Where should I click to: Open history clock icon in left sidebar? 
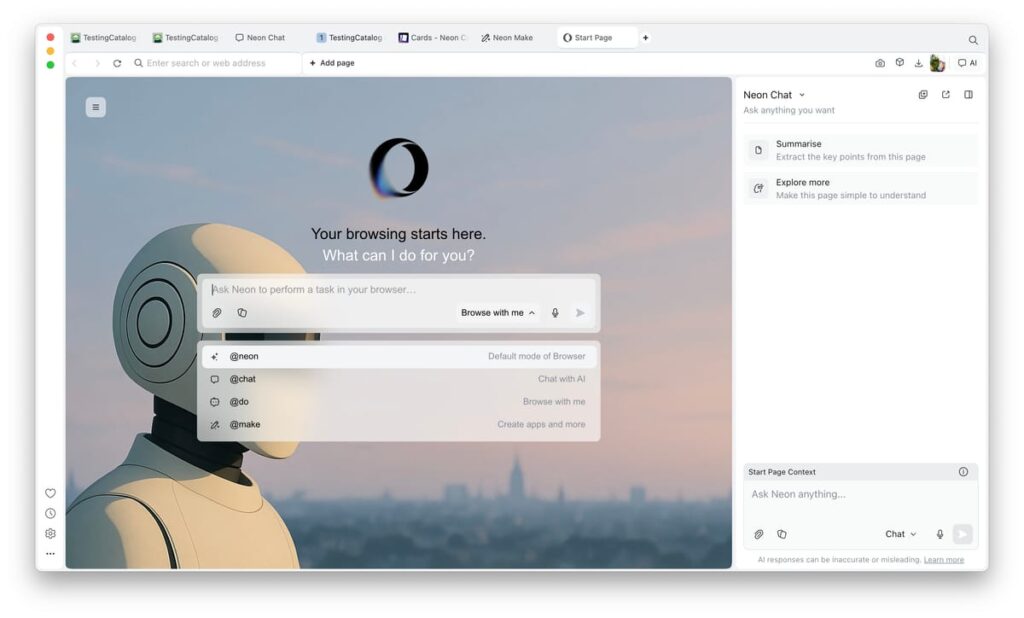point(50,513)
